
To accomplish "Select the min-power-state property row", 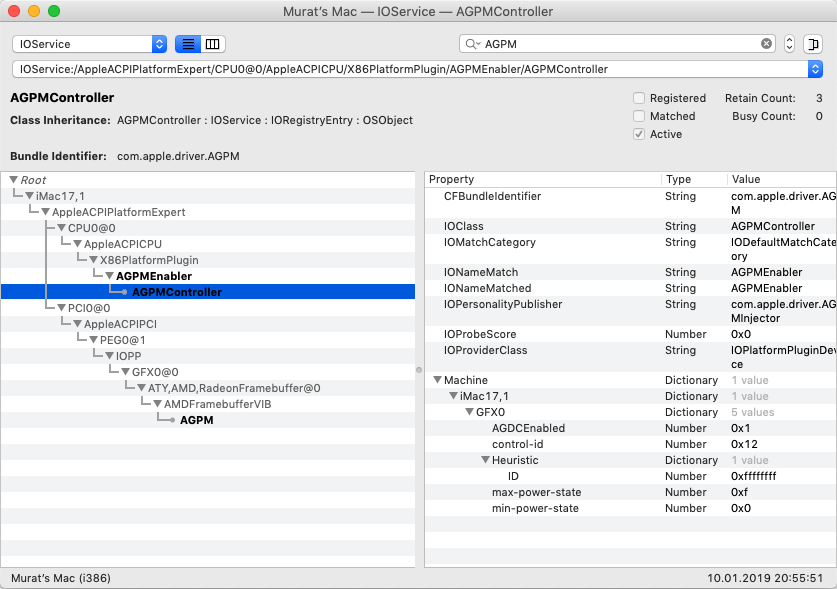I will pos(630,508).
